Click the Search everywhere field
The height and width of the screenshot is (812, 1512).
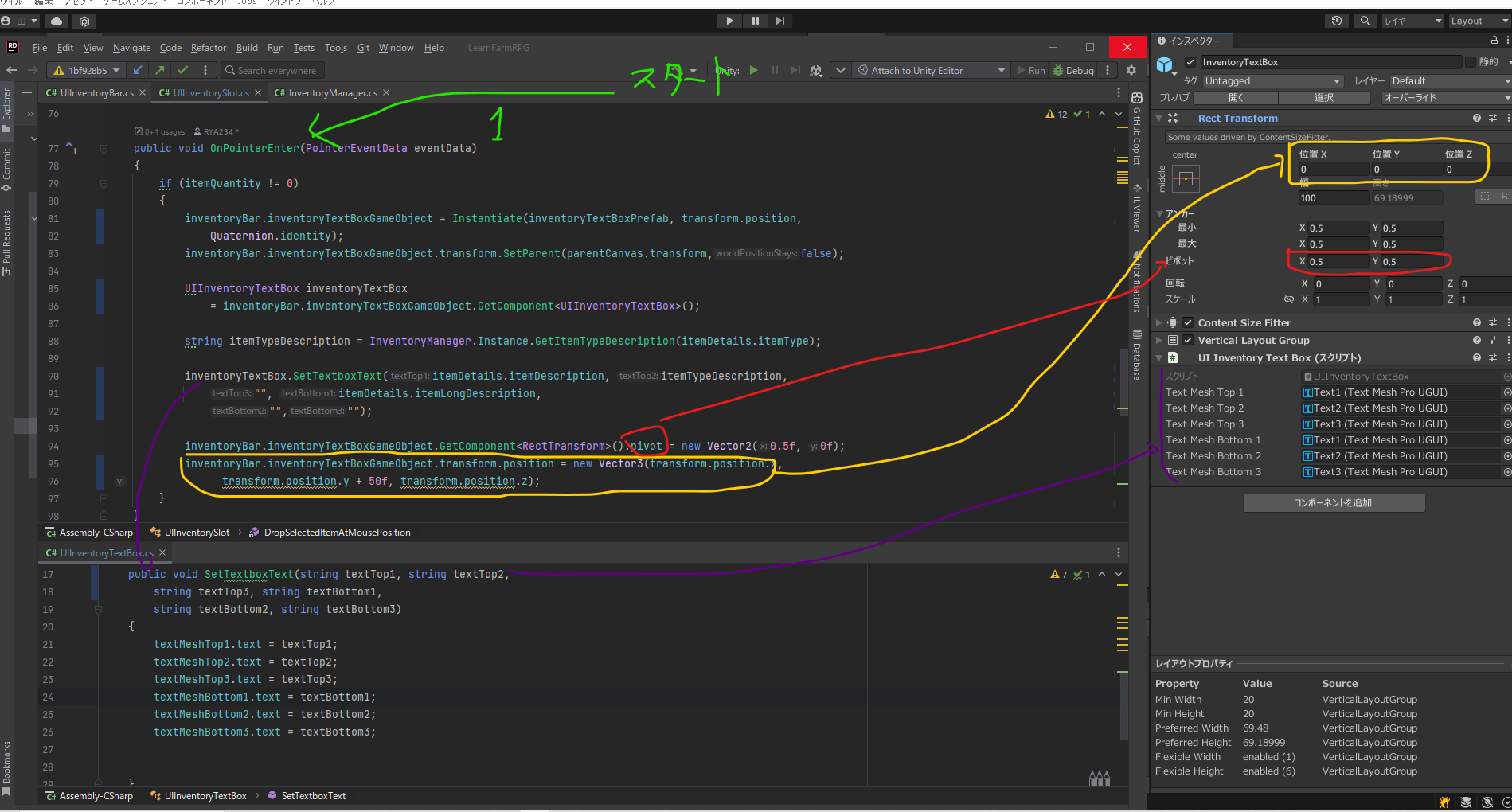click(272, 70)
